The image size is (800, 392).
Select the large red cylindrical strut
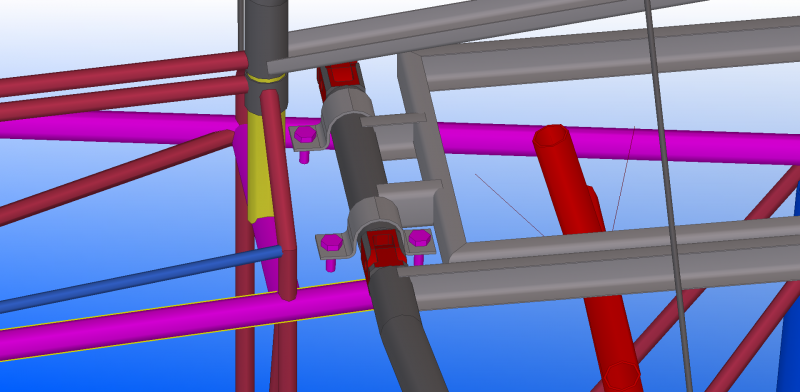click(587, 255)
